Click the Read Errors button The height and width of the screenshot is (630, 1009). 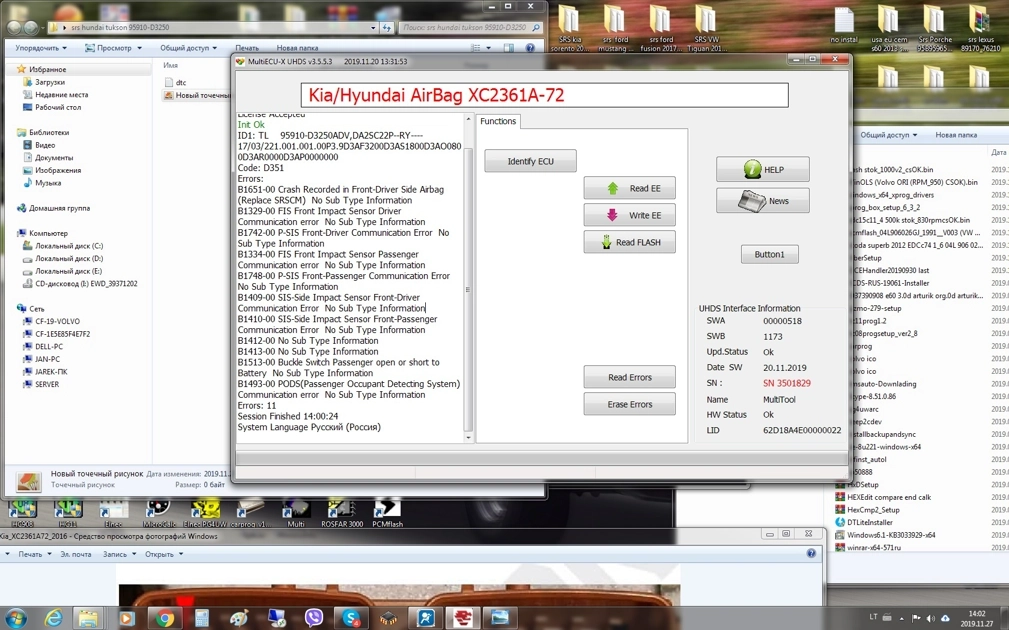tap(629, 377)
